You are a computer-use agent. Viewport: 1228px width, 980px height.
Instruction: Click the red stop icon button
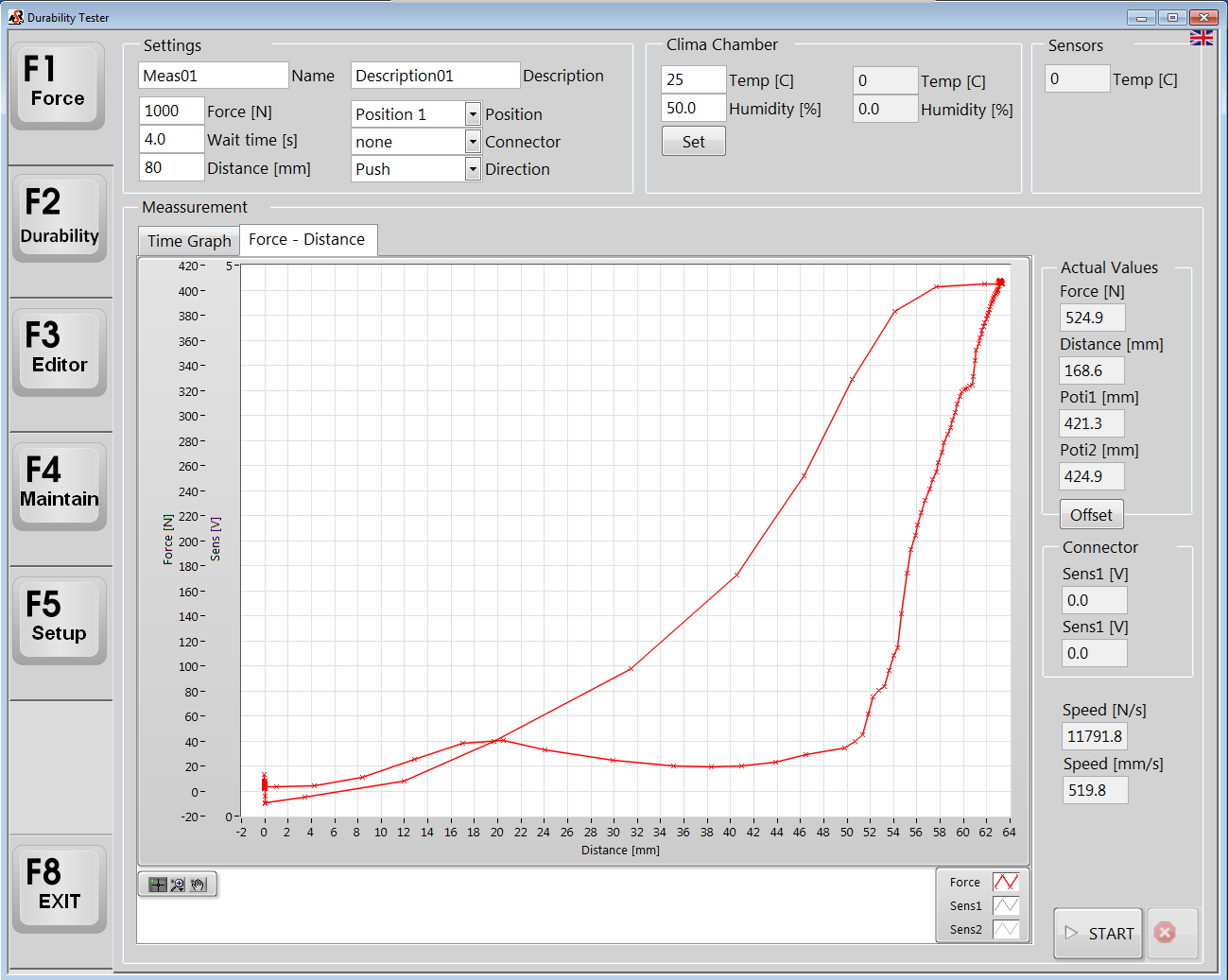coord(1172,933)
